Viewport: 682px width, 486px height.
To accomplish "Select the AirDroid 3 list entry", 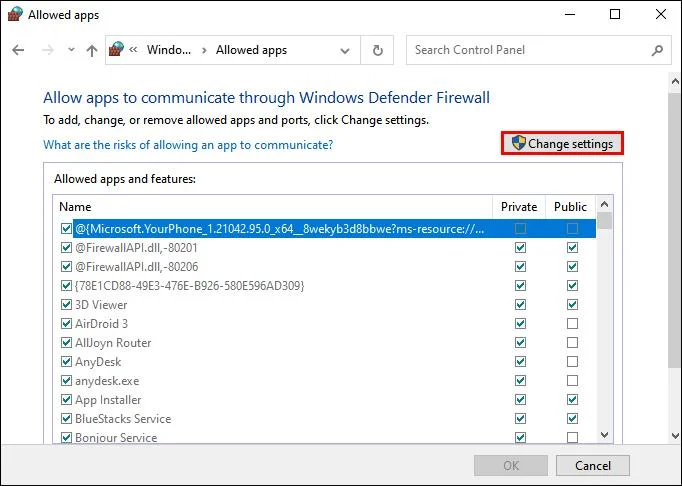I will coord(101,324).
